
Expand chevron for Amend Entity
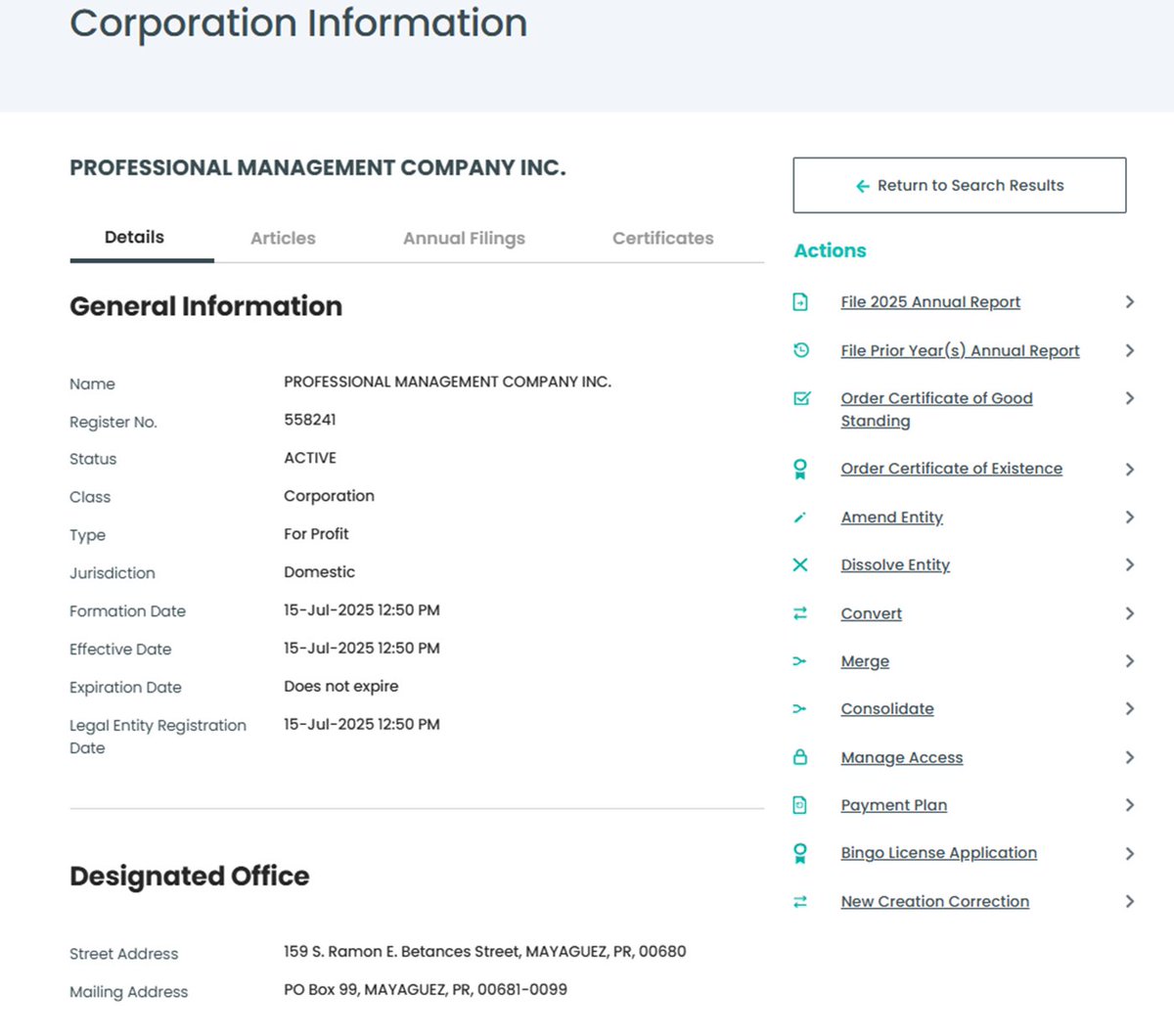pyautogui.click(x=1130, y=518)
